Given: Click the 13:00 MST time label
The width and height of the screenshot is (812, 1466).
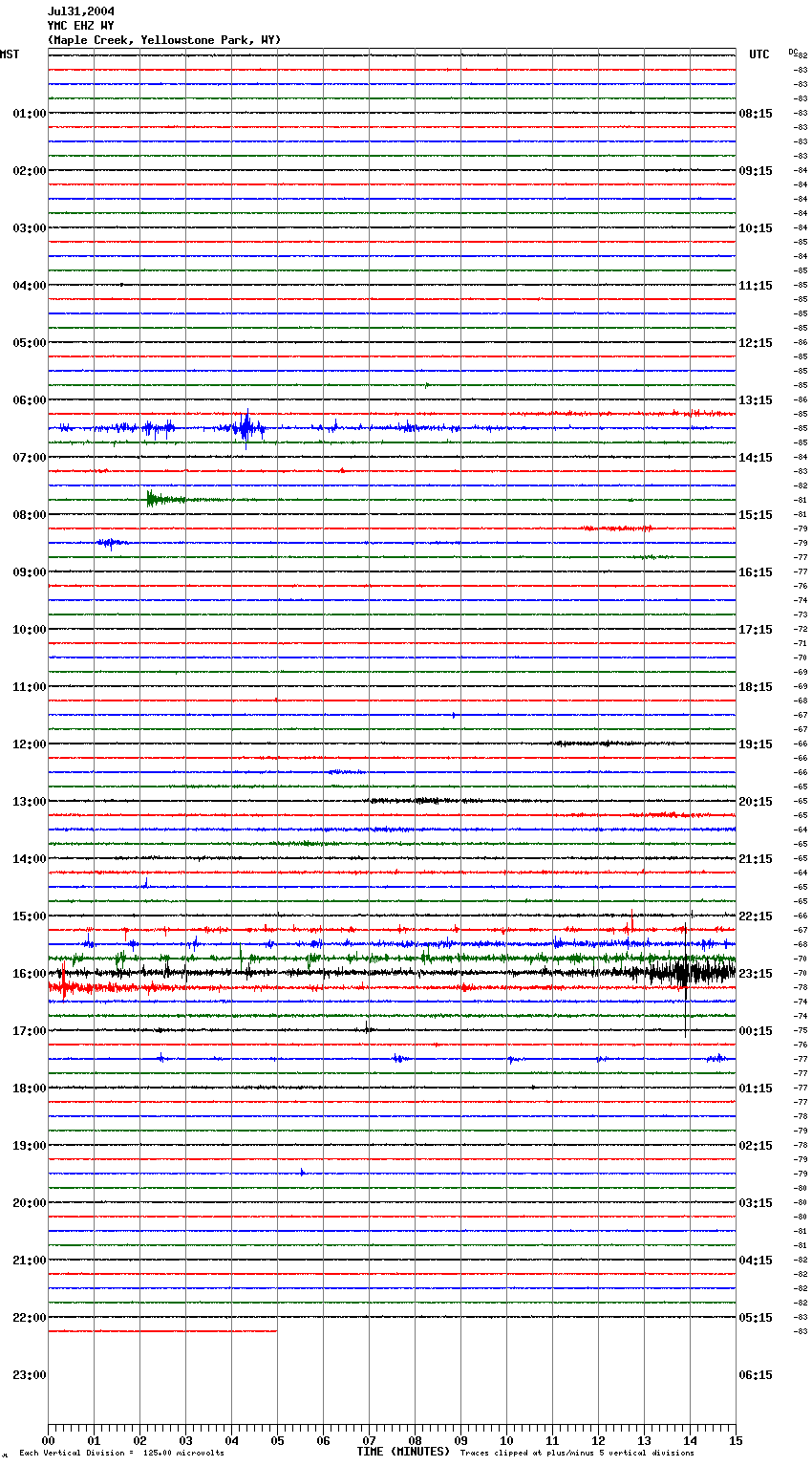Looking at the screenshot, I should pyautogui.click(x=30, y=802).
